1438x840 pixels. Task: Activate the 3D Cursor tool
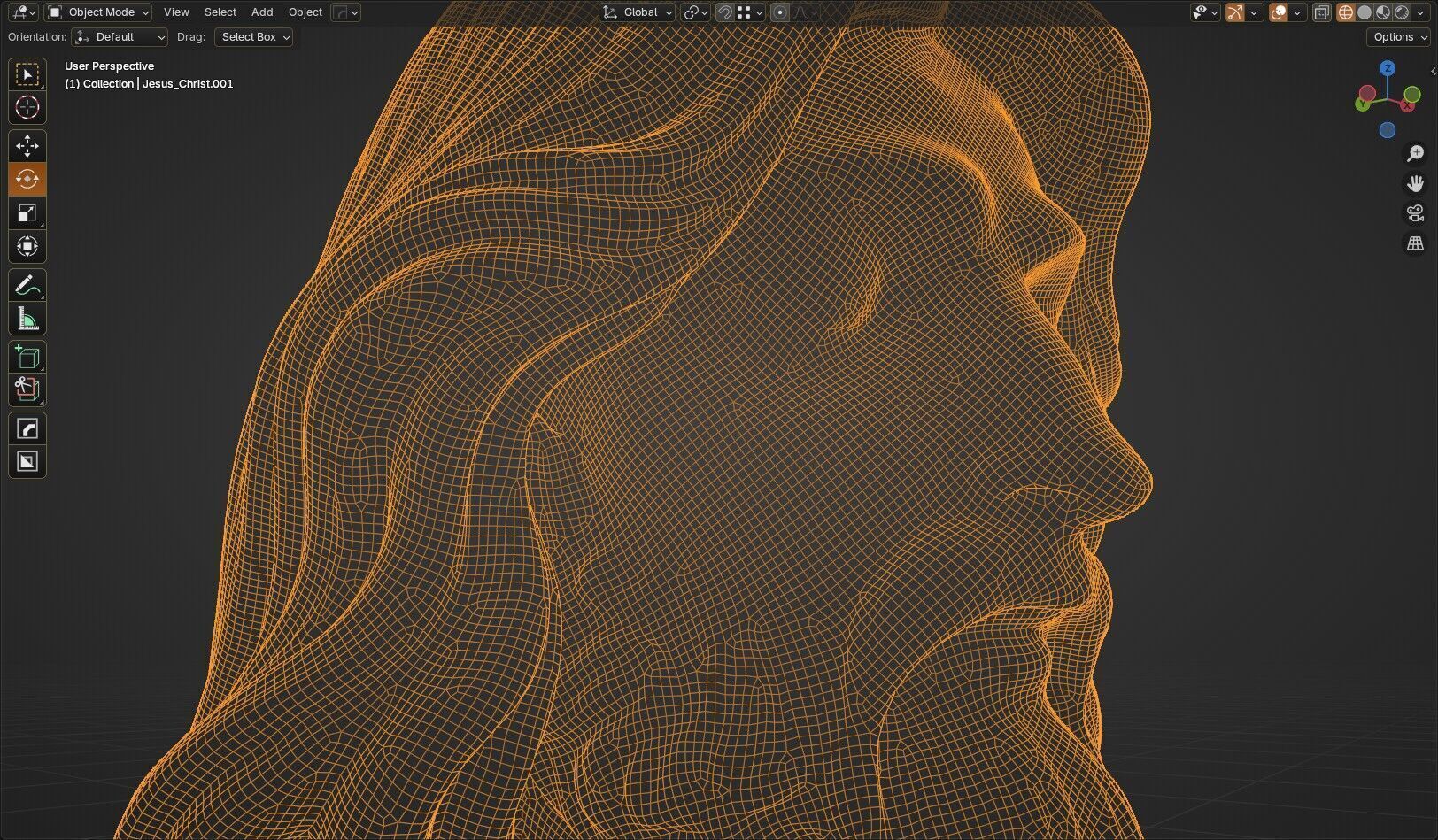[x=27, y=107]
